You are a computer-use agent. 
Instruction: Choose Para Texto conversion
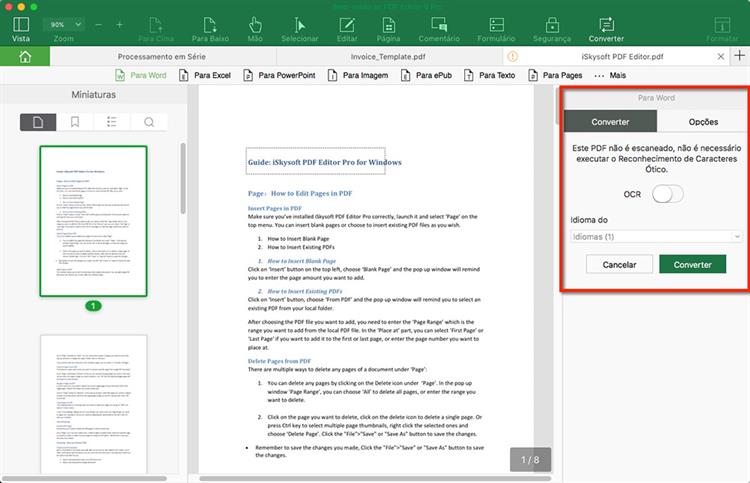coord(489,75)
